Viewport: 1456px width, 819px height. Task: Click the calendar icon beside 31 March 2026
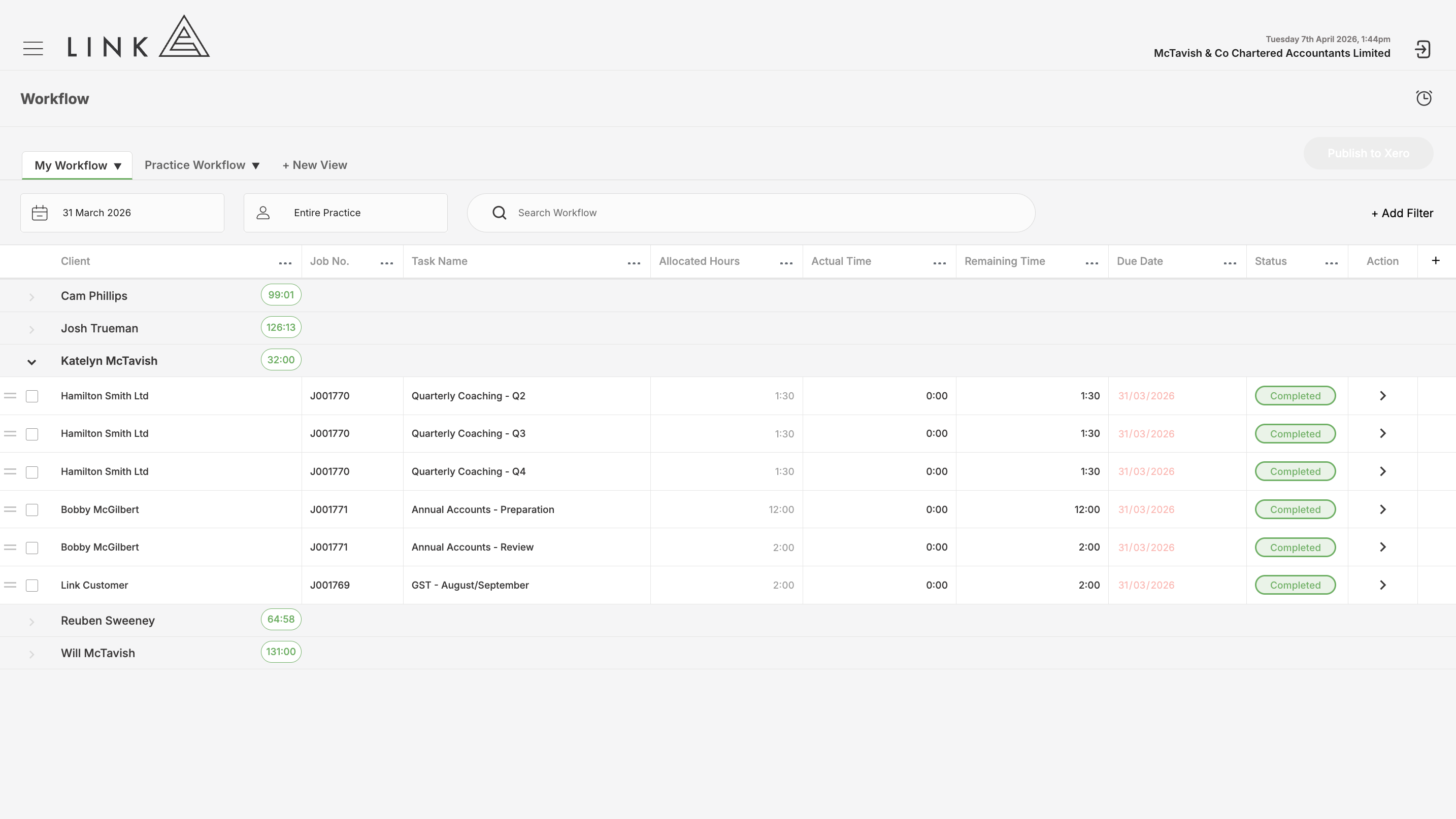point(40,213)
